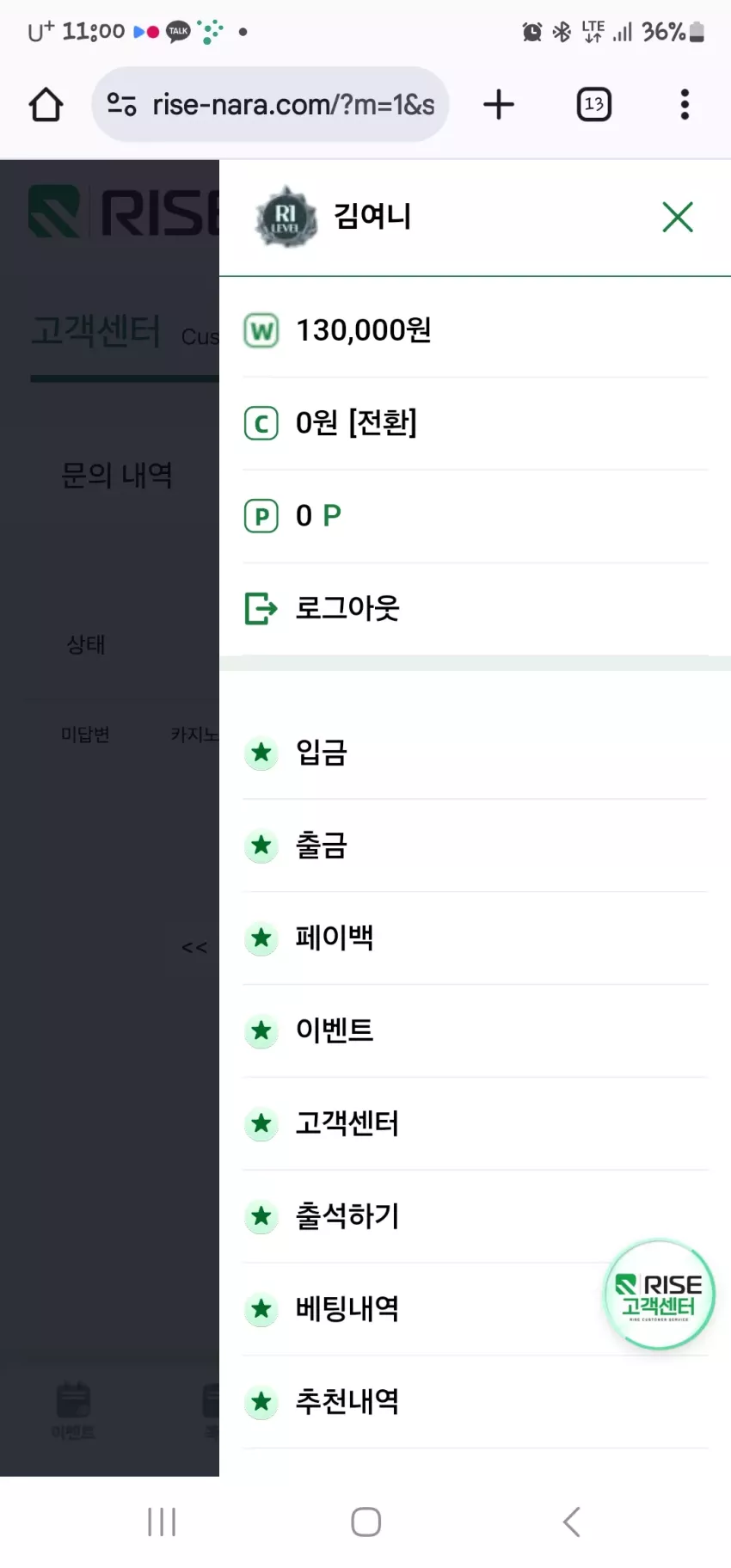This screenshot has height=1568, width=731.
Task: Open the 입금 deposit menu item
Action: click(x=475, y=753)
